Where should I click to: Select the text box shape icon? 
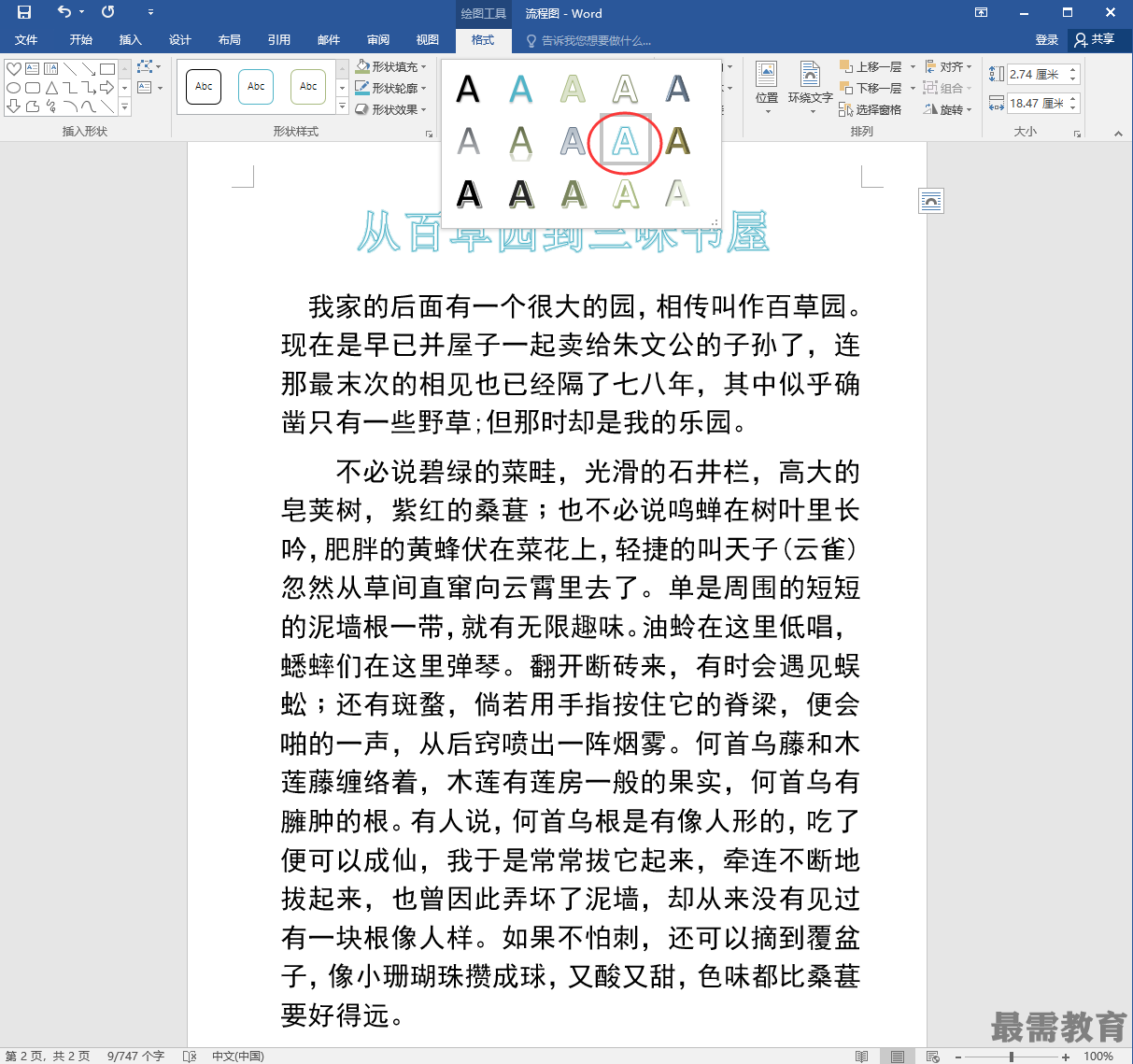pyautogui.click(x=33, y=69)
